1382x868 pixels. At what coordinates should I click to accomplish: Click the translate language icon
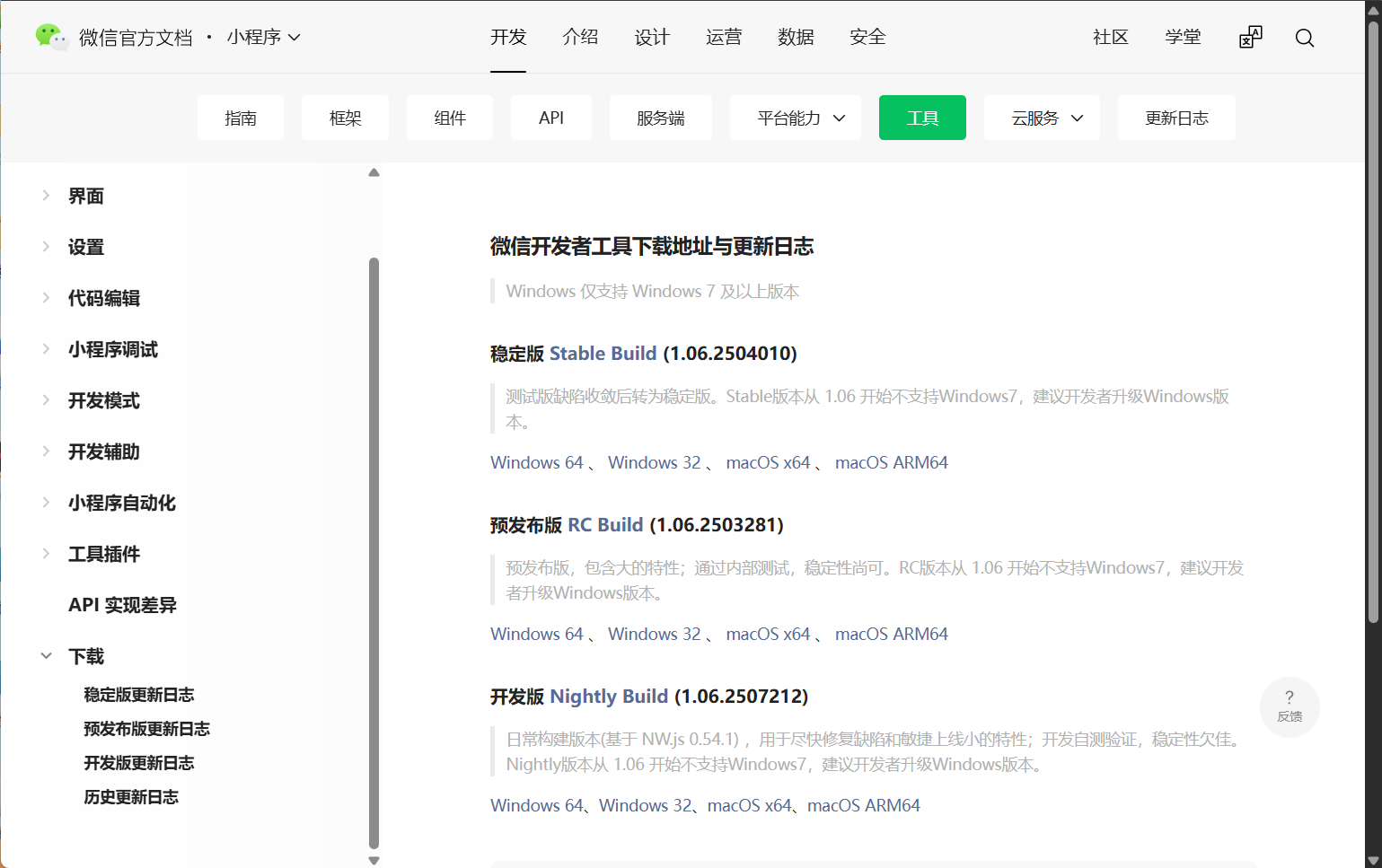click(x=1251, y=37)
